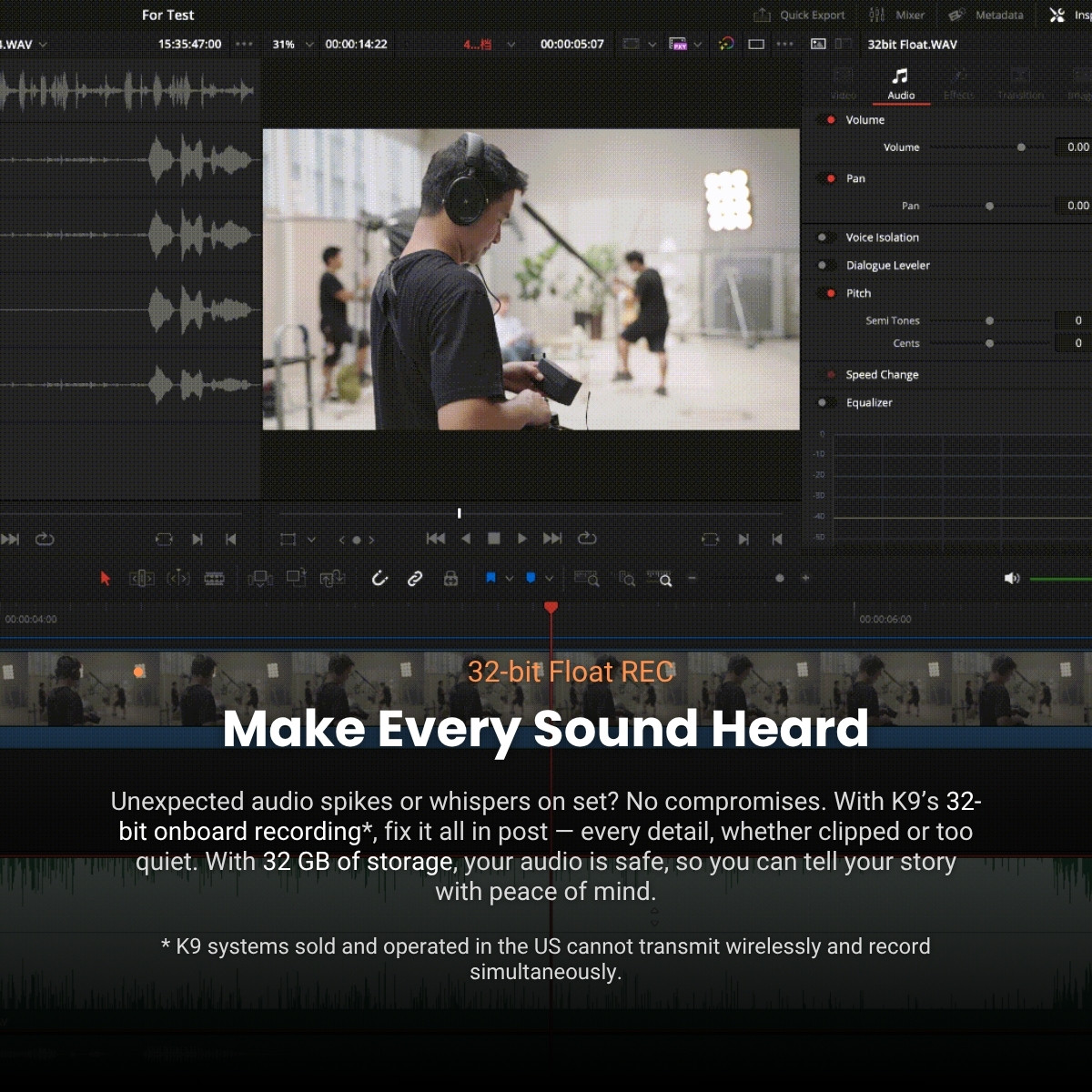Toggle loop playback in source viewer
Viewport: 1092px width, 1092px height.
click(45, 540)
